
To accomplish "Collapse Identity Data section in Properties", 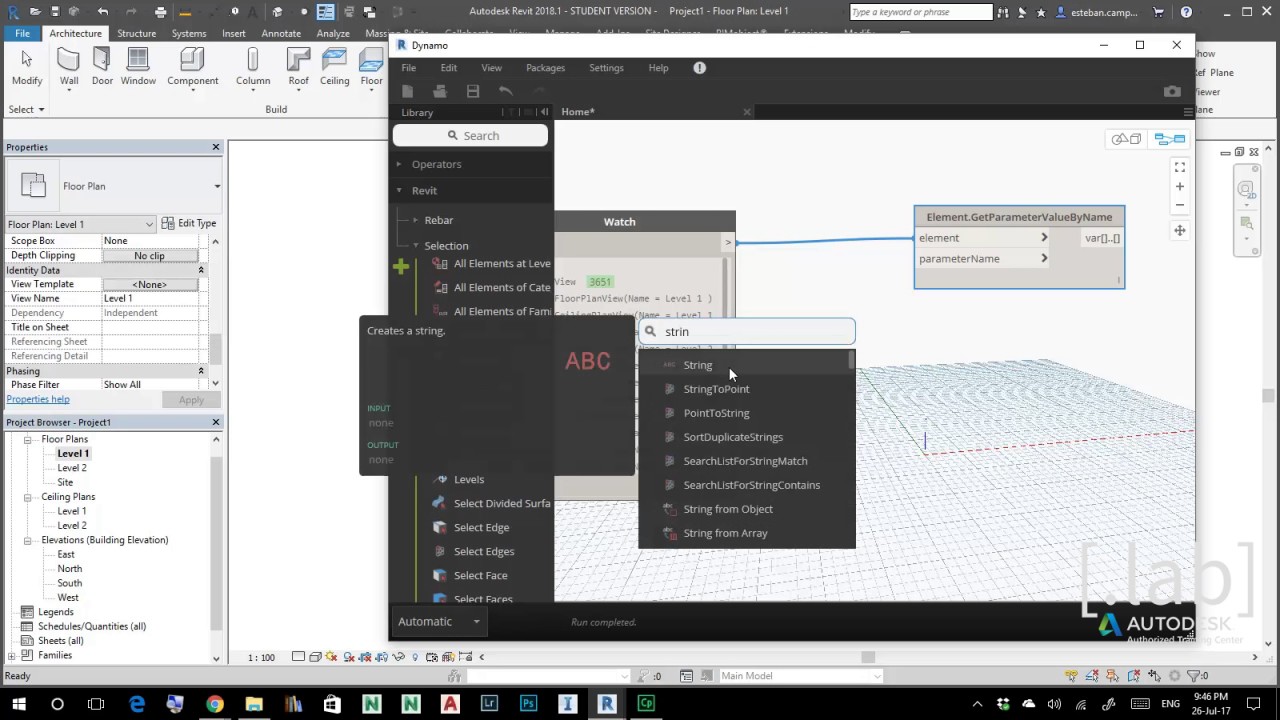I will click(x=200, y=270).
